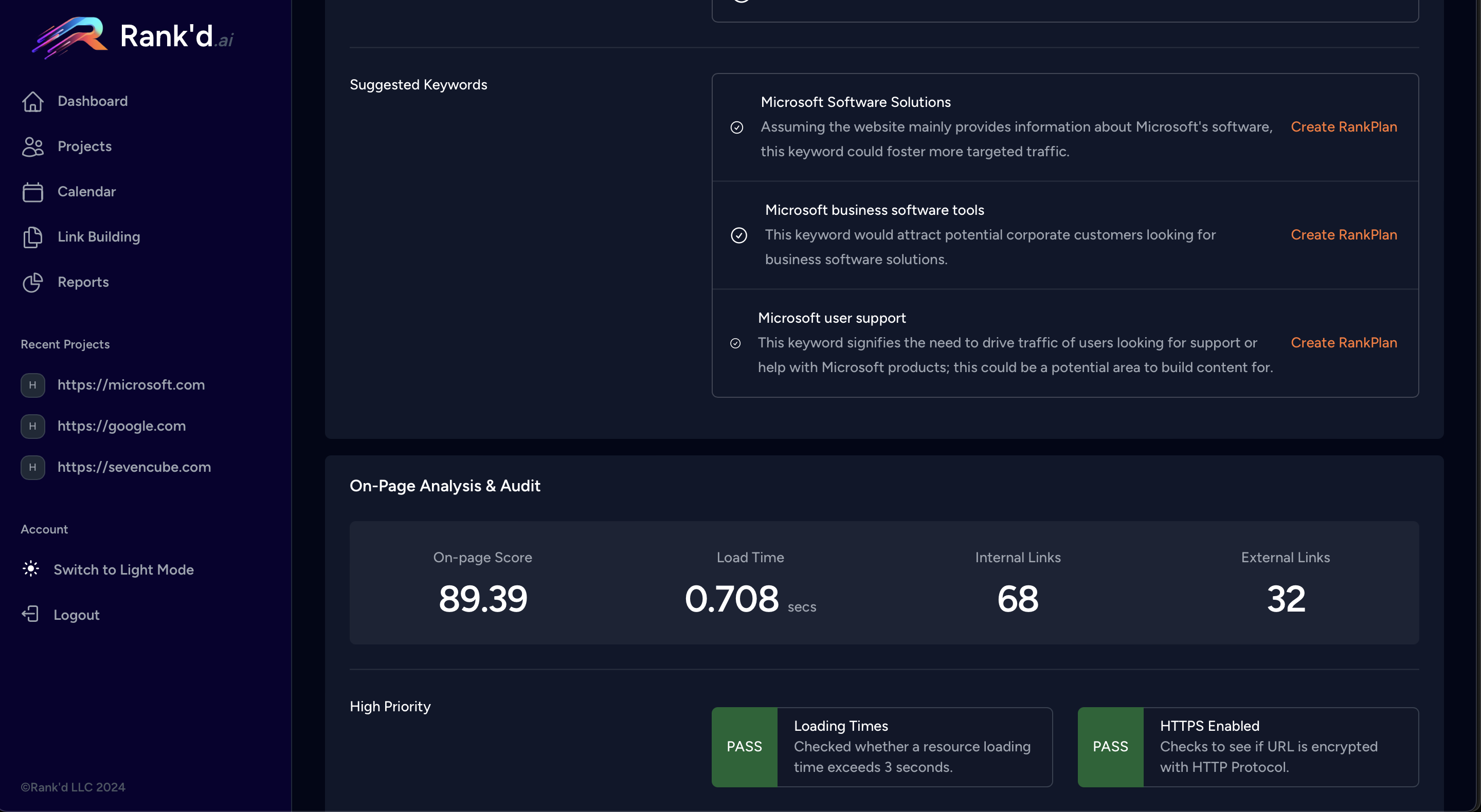Image resolution: width=1481 pixels, height=812 pixels.
Task: Click the Load Time value 0.708
Action: point(731,599)
